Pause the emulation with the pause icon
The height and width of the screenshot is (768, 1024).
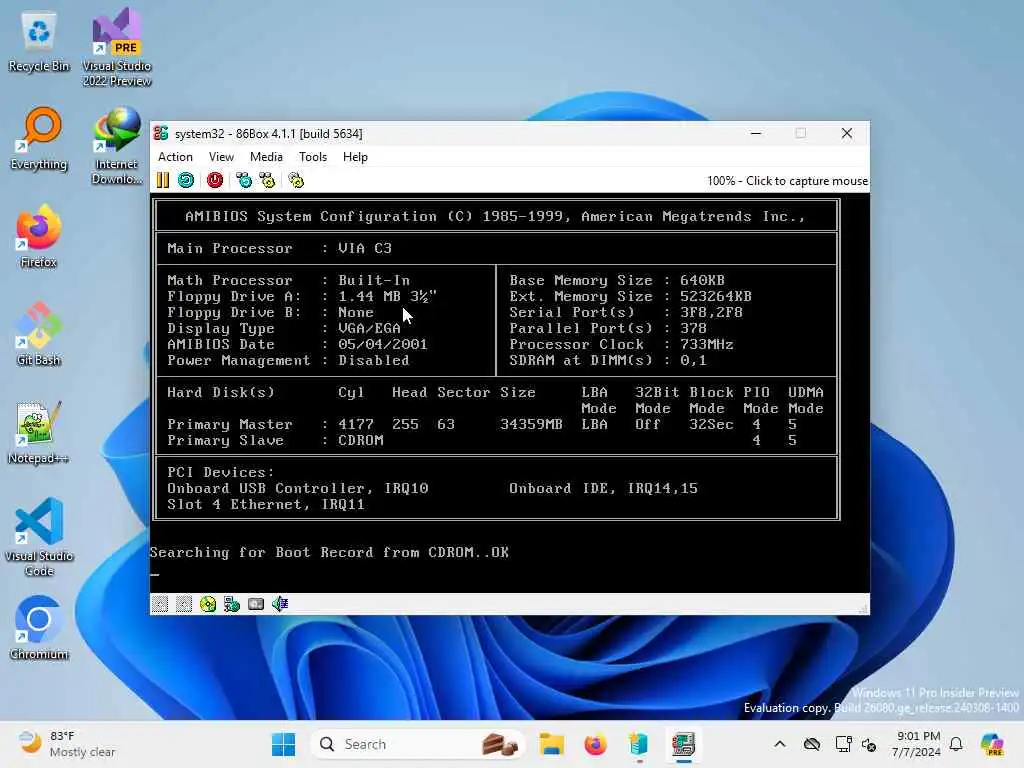163,180
